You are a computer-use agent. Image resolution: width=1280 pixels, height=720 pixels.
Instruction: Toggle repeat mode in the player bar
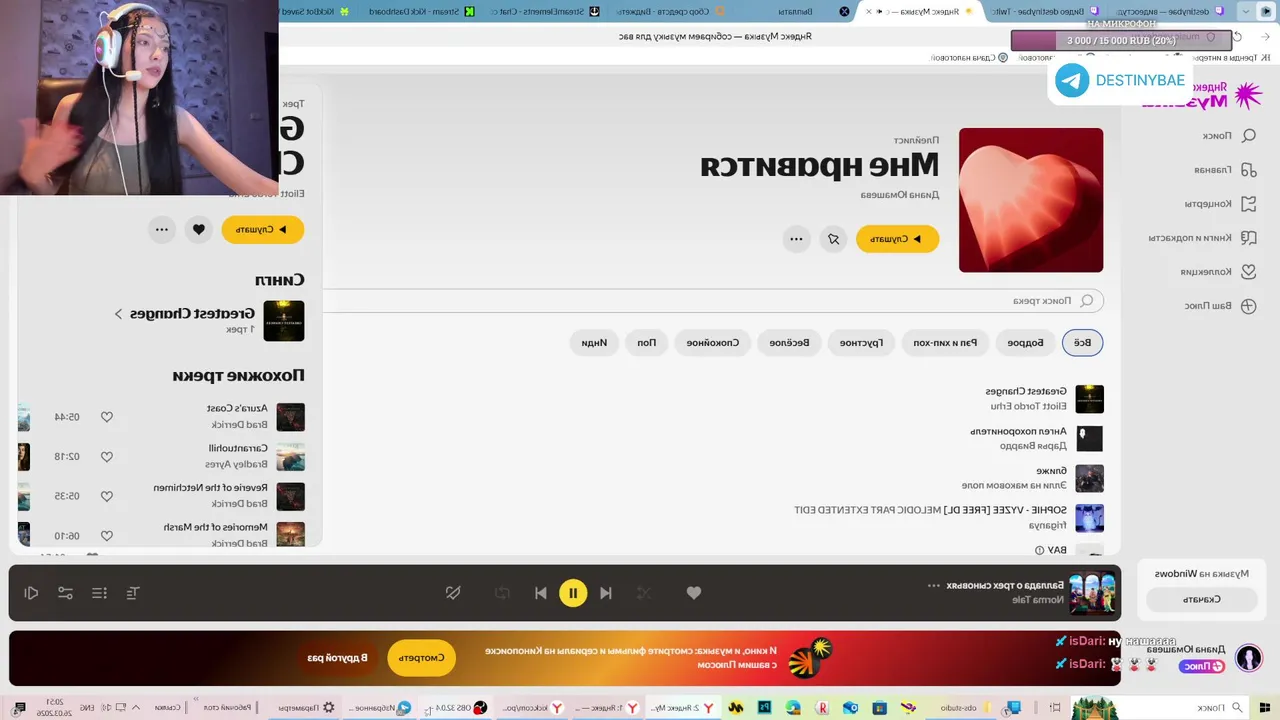(502, 593)
